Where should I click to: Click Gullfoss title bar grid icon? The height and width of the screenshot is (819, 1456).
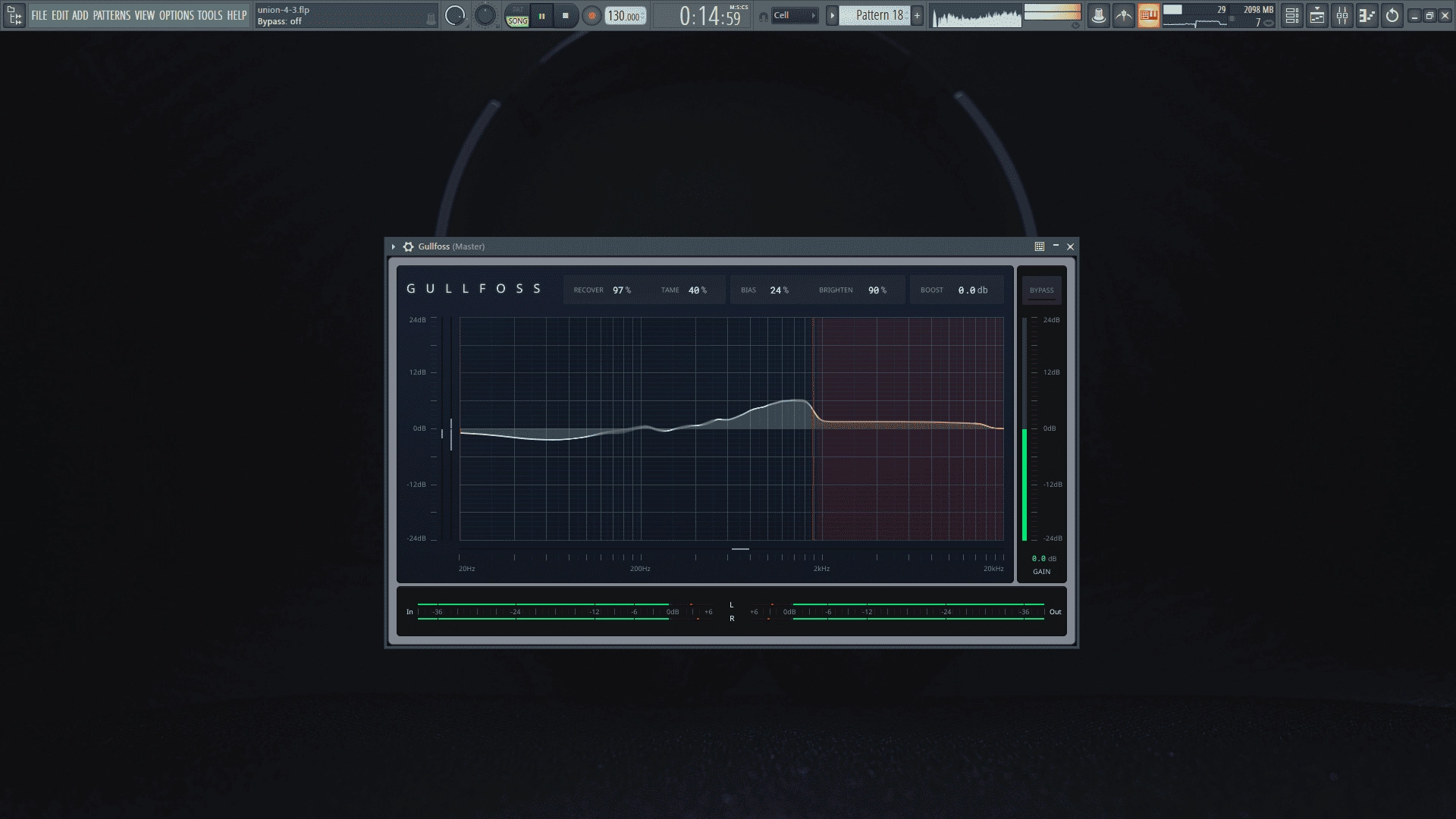[x=1040, y=246]
